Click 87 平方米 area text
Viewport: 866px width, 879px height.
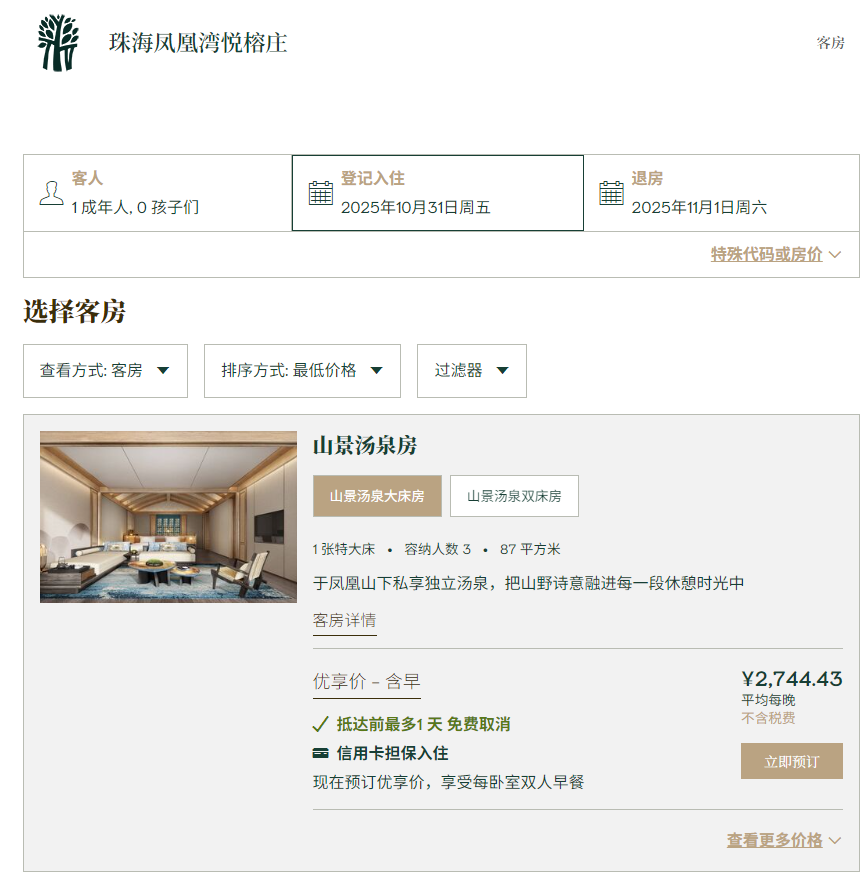pyautogui.click(x=530, y=549)
